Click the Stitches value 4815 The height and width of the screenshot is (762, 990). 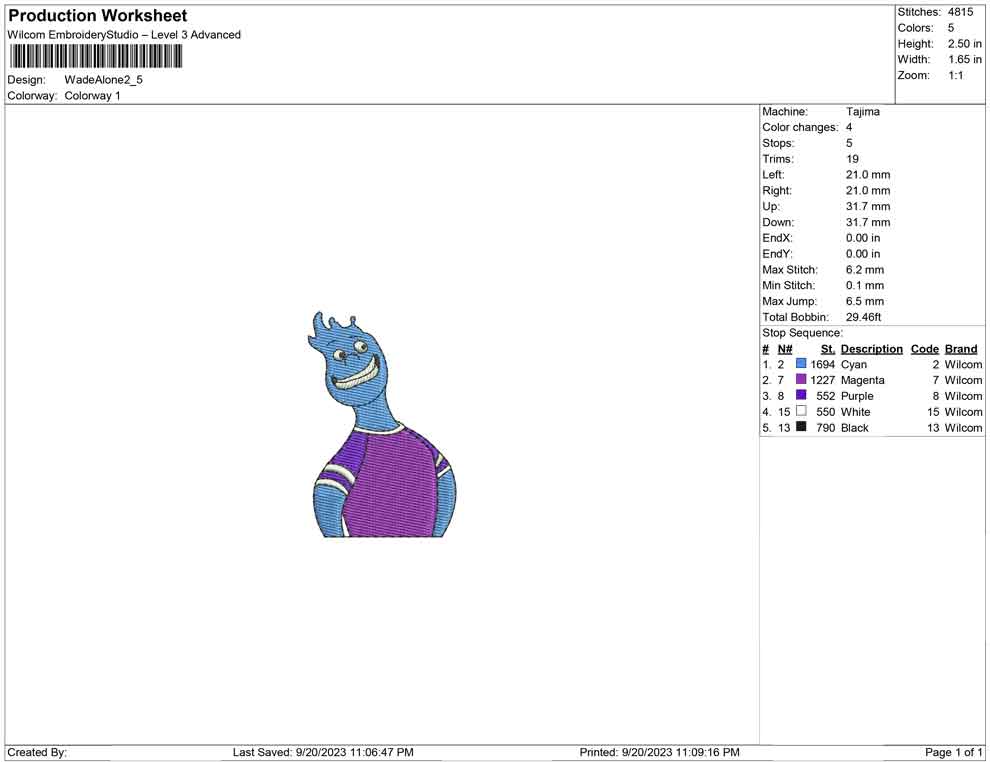point(960,12)
